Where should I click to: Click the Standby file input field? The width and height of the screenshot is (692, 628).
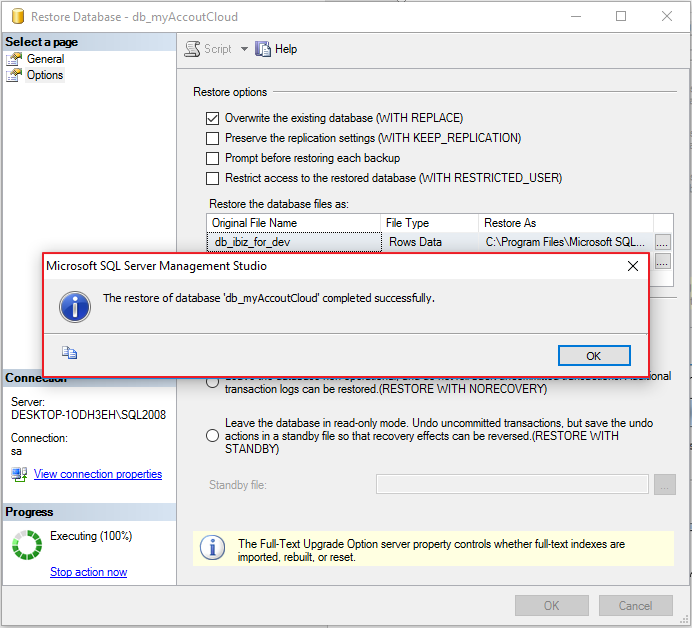(x=512, y=485)
